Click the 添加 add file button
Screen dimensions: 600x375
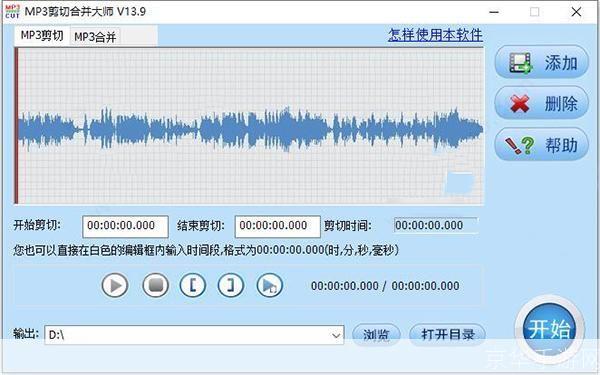tap(541, 62)
